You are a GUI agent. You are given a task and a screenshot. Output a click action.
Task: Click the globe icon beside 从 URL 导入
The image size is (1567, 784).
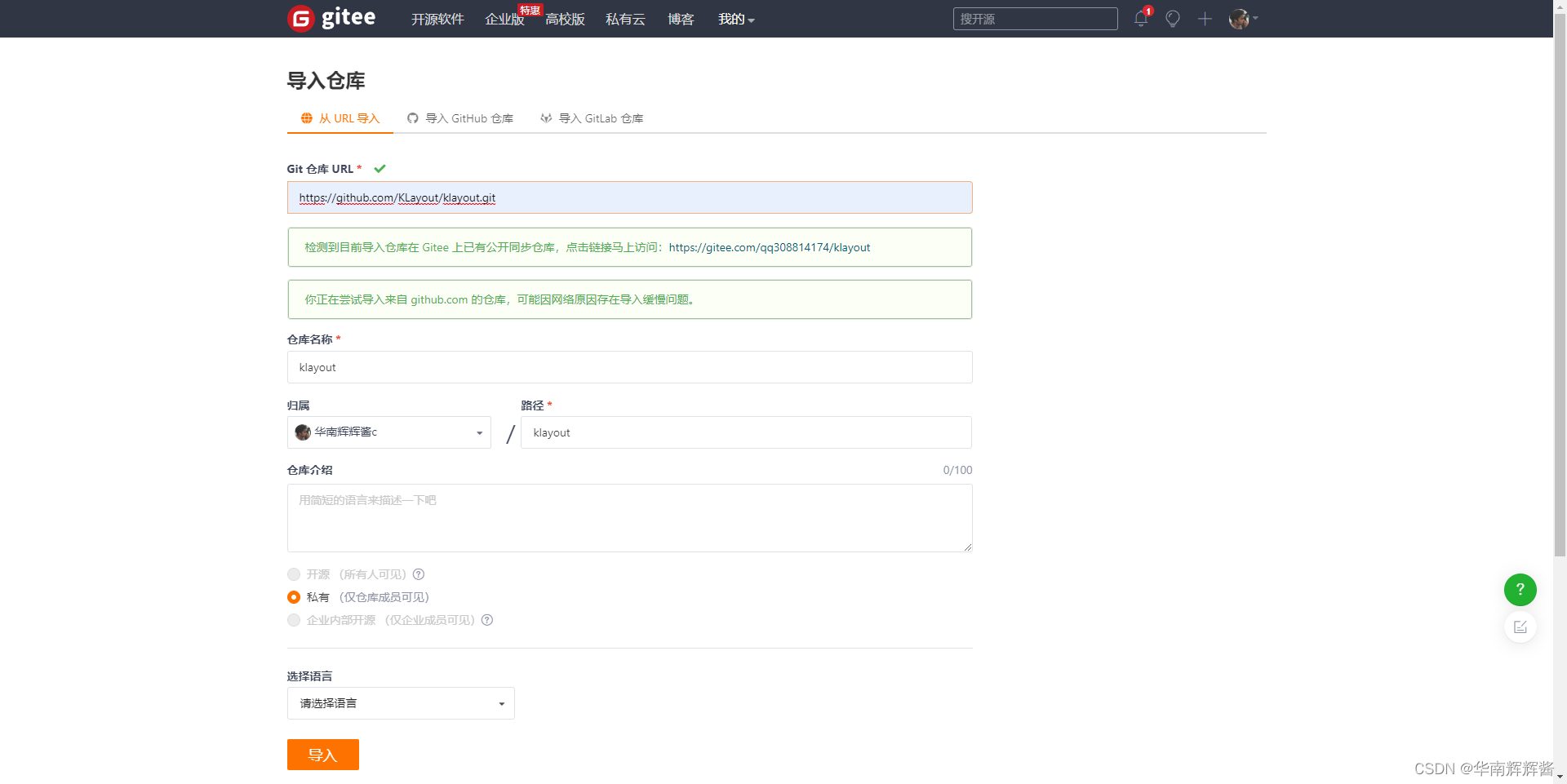point(306,118)
